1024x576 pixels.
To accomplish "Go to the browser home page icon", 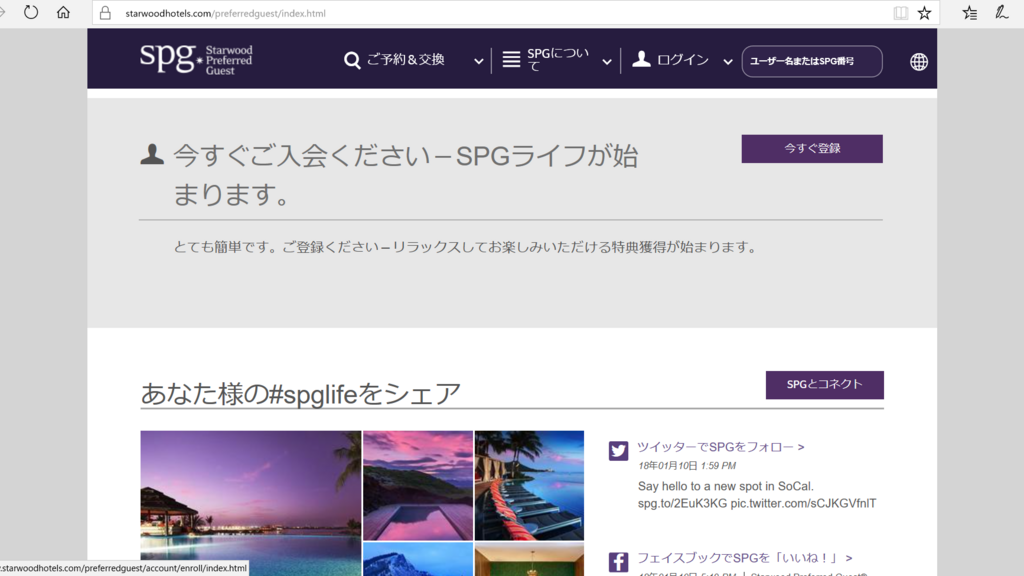I will (63, 12).
